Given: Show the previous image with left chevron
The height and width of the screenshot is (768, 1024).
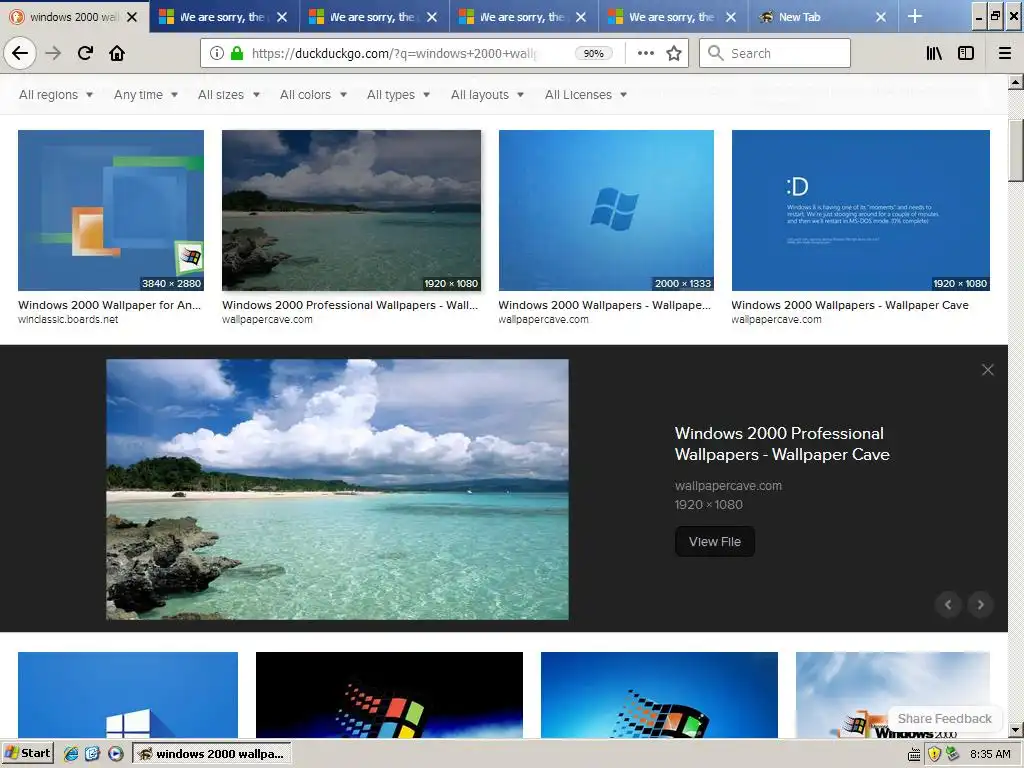Looking at the screenshot, I should pyautogui.click(x=948, y=605).
